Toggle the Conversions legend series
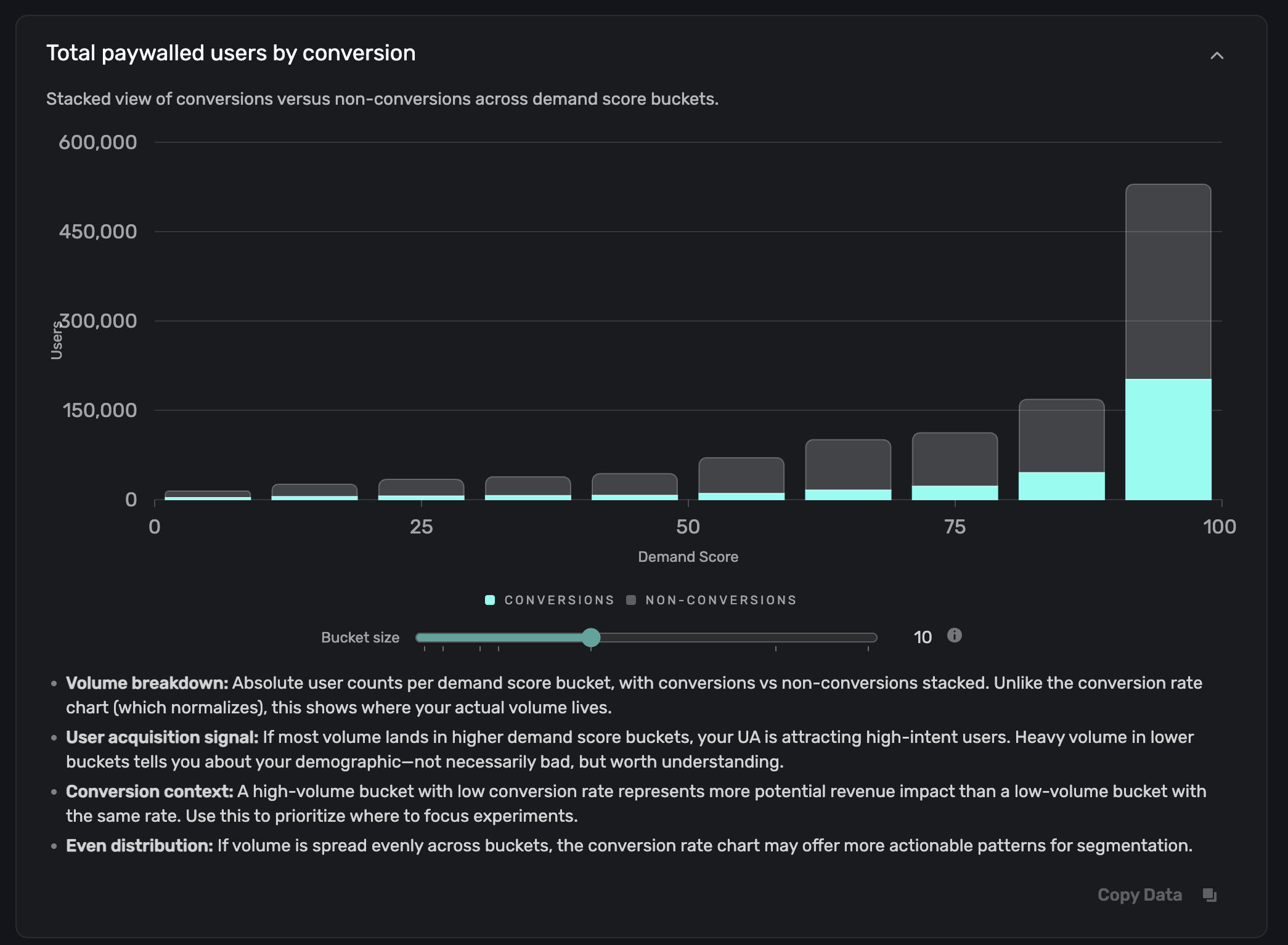Image resolution: width=1288 pixels, height=945 pixels. [x=559, y=600]
